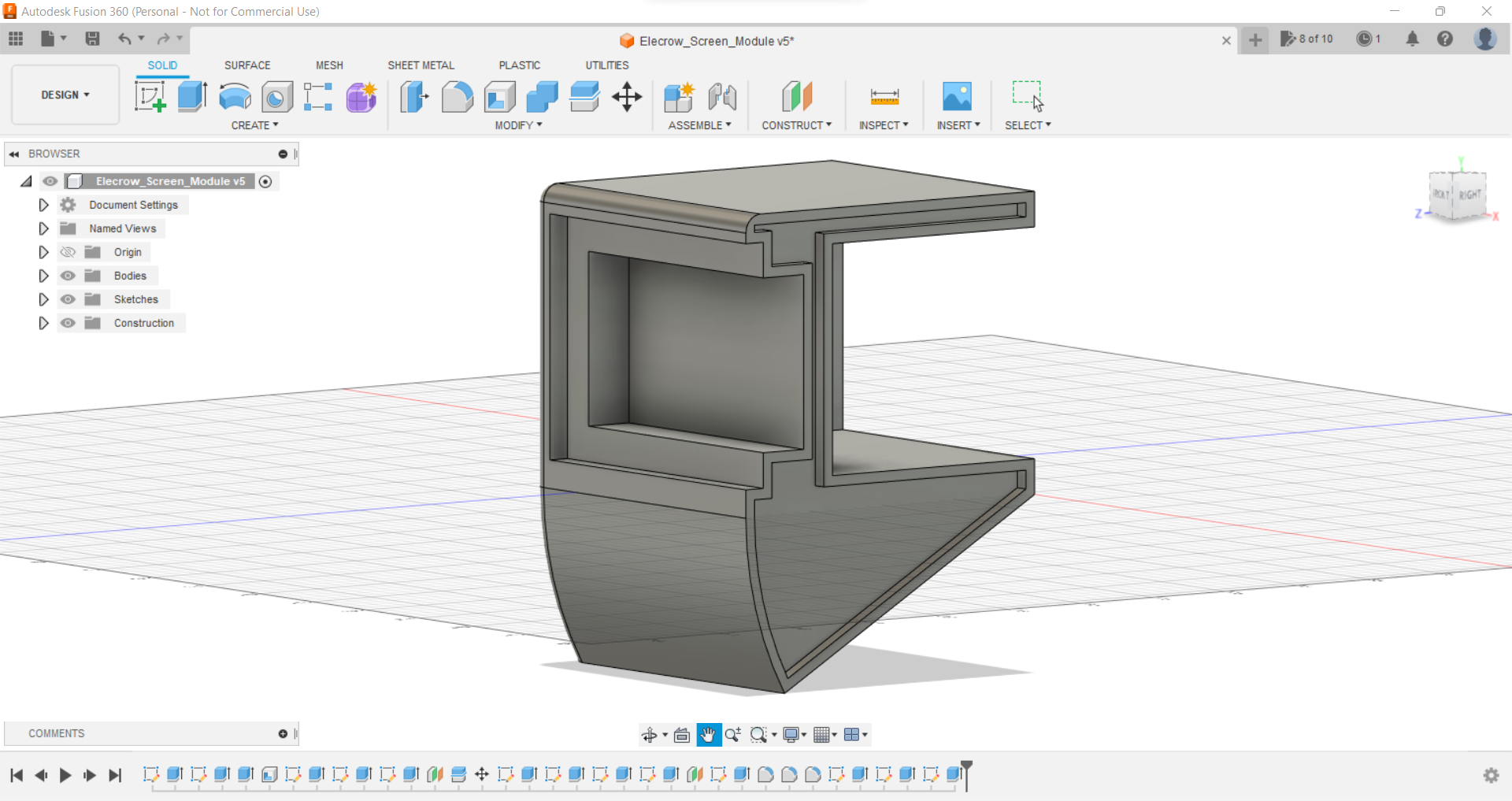The height and width of the screenshot is (801, 1512).
Task: Open the MODIFY menu label
Action: tap(518, 125)
